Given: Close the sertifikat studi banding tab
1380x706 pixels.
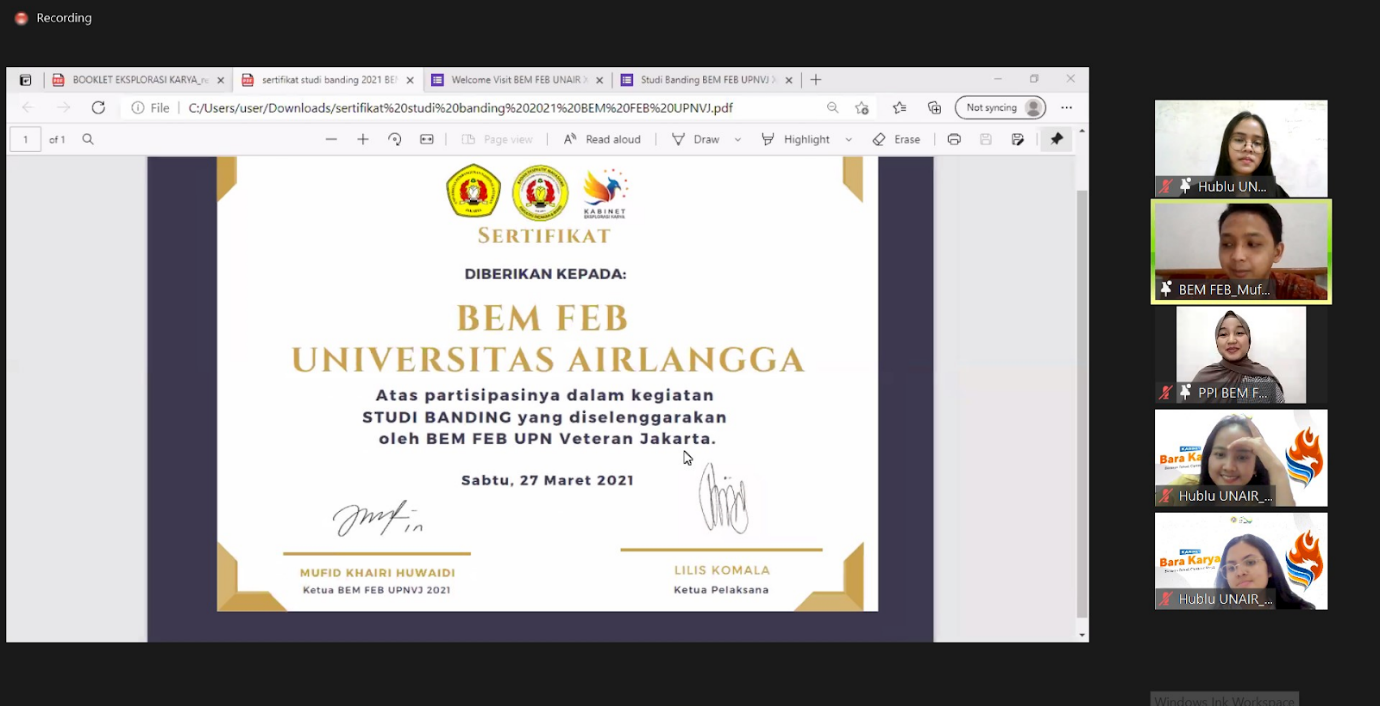Looking at the screenshot, I should [410, 80].
